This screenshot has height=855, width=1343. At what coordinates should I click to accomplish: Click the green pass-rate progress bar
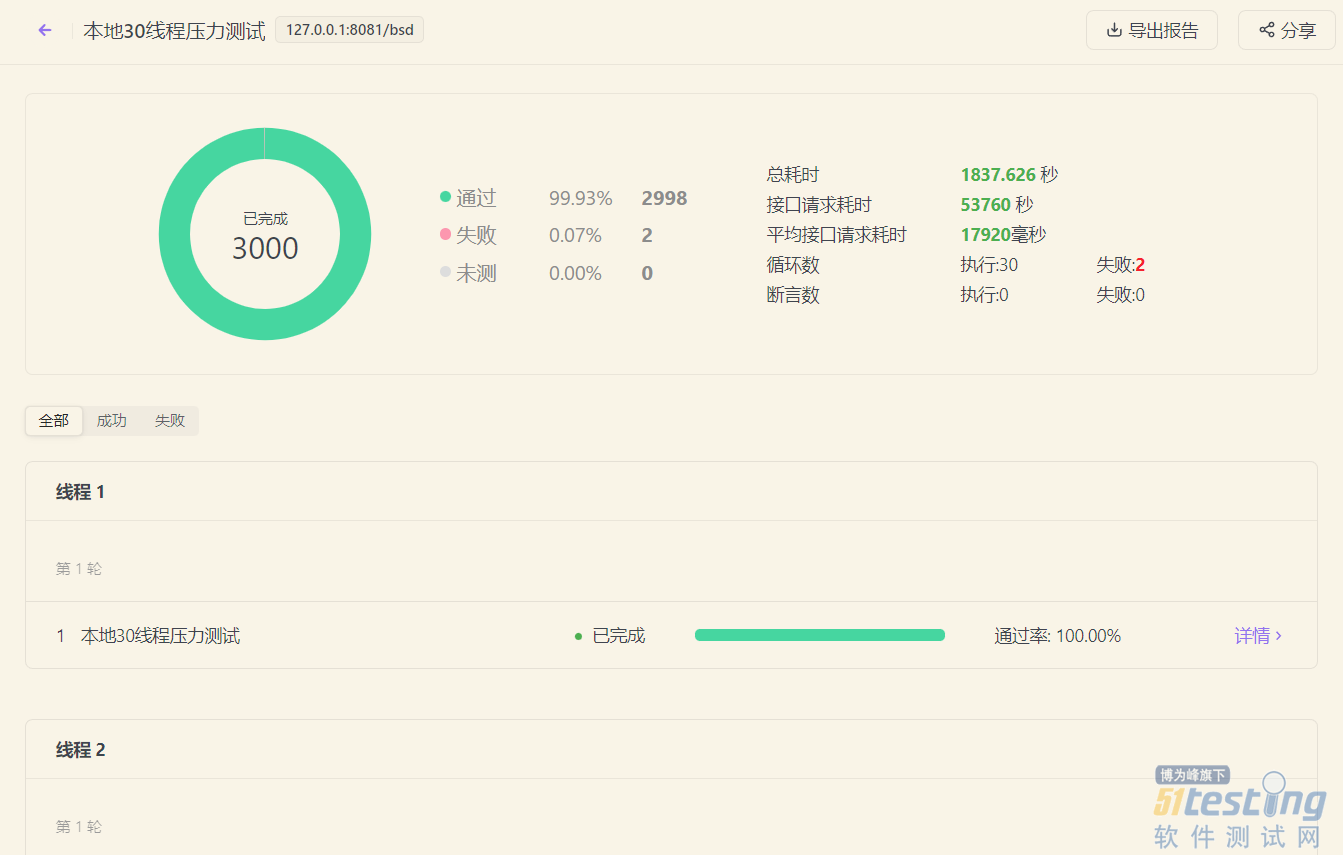820,635
